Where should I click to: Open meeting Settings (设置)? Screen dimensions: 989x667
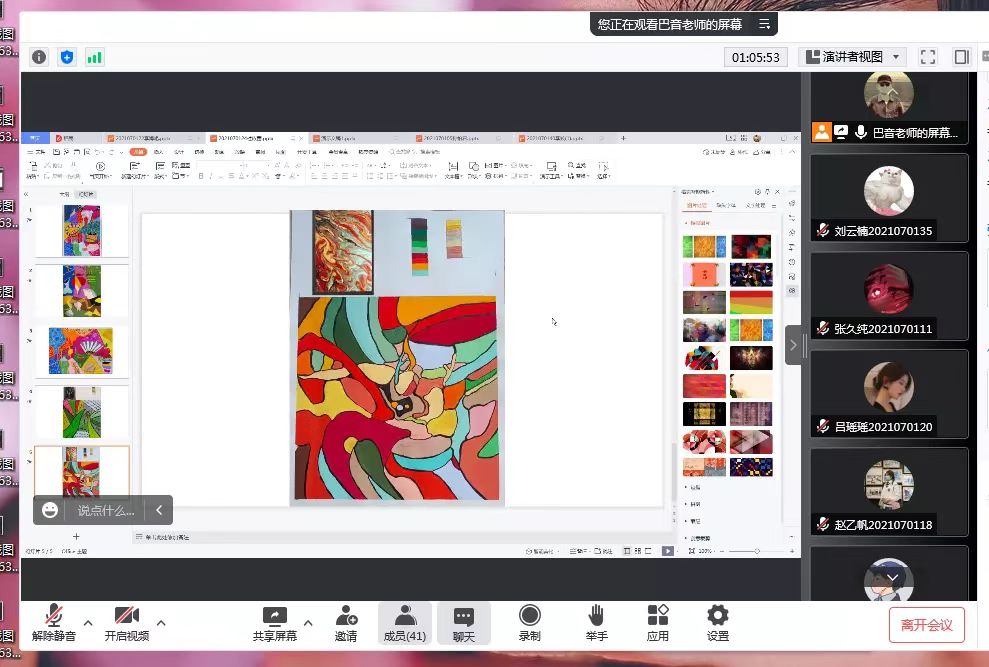point(718,622)
